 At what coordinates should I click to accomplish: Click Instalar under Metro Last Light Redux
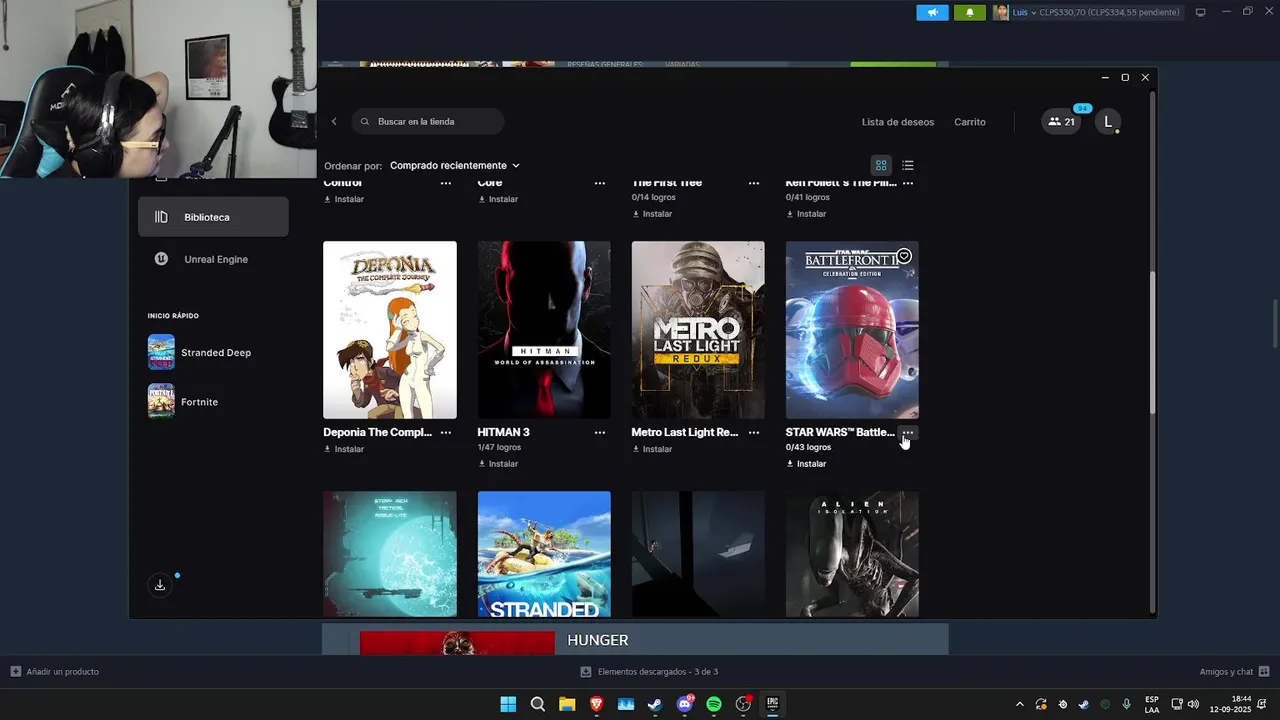652,449
